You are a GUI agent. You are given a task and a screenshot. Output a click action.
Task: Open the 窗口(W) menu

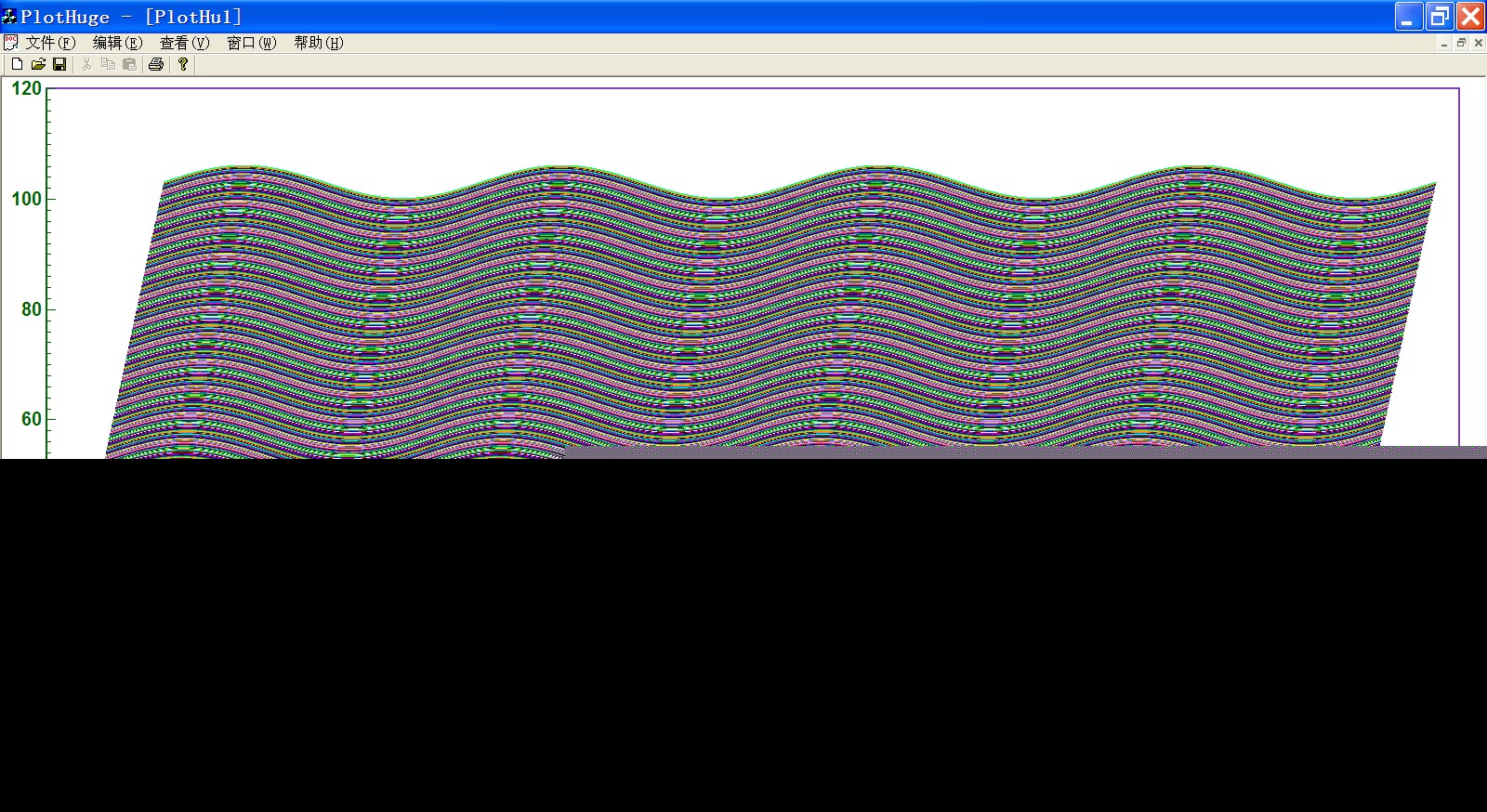(x=251, y=43)
